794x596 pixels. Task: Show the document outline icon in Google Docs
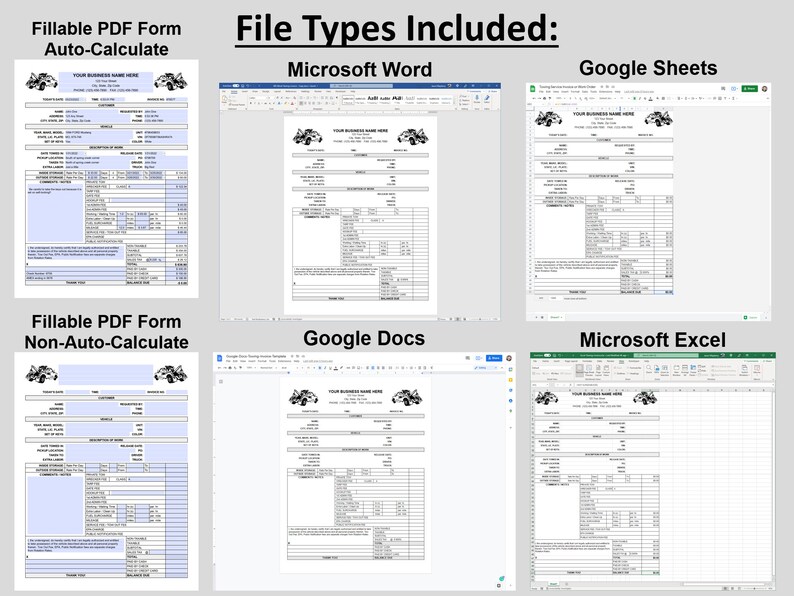point(221,381)
